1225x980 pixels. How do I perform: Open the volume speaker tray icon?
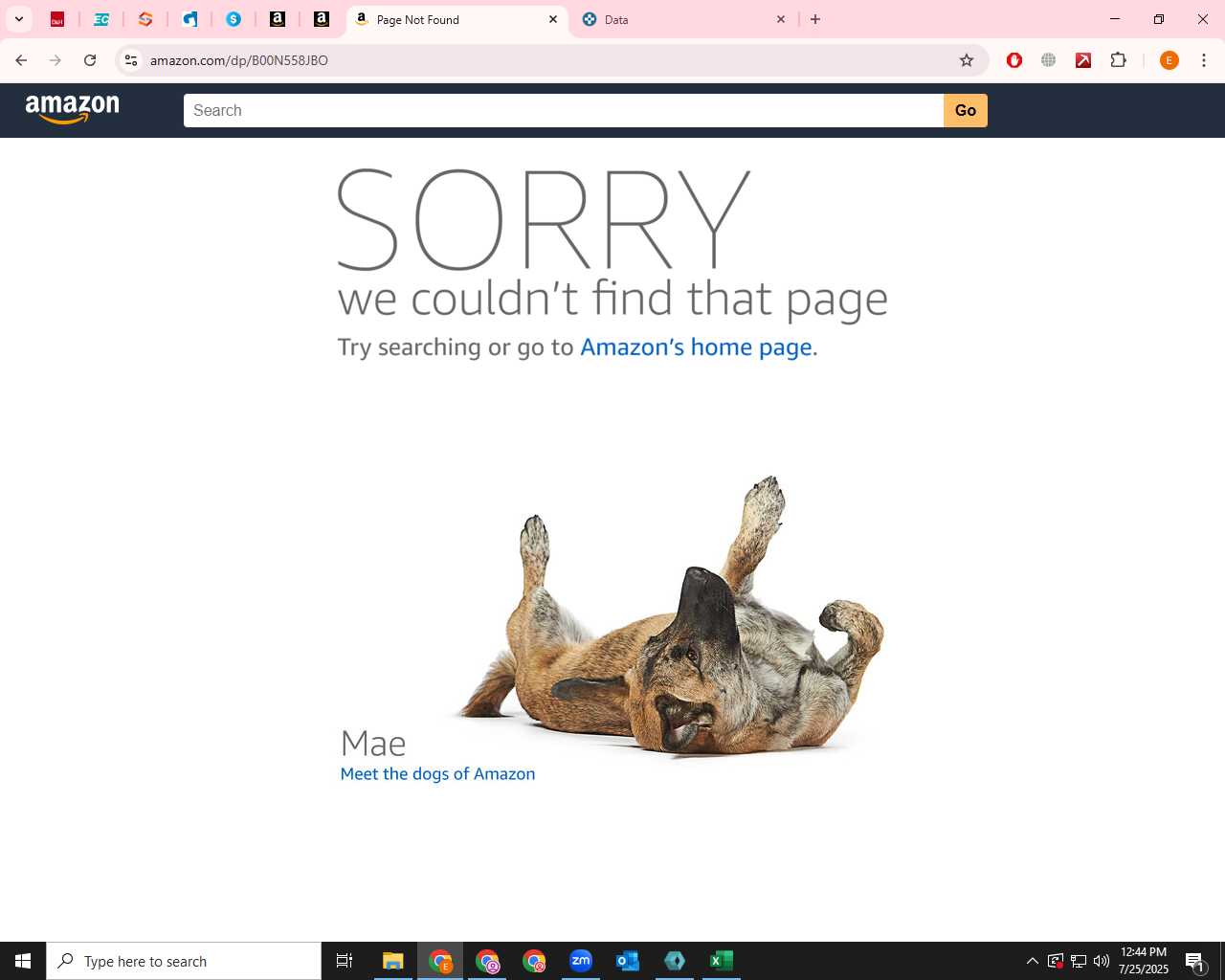pos(1102,961)
